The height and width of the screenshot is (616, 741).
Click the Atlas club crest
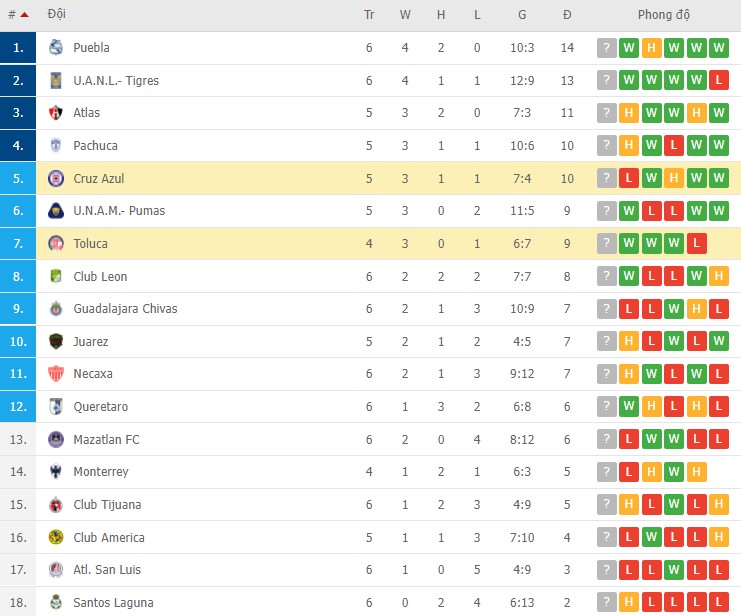click(56, 113)
